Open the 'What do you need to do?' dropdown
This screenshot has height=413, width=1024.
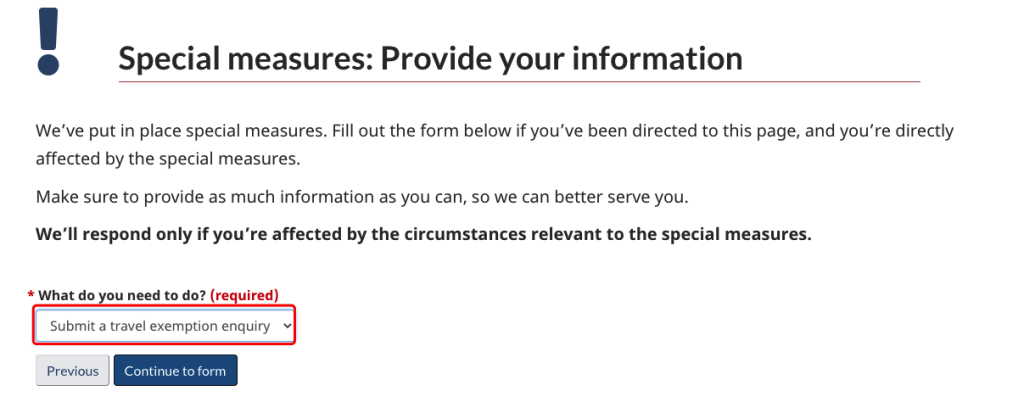tap(165, 326)
